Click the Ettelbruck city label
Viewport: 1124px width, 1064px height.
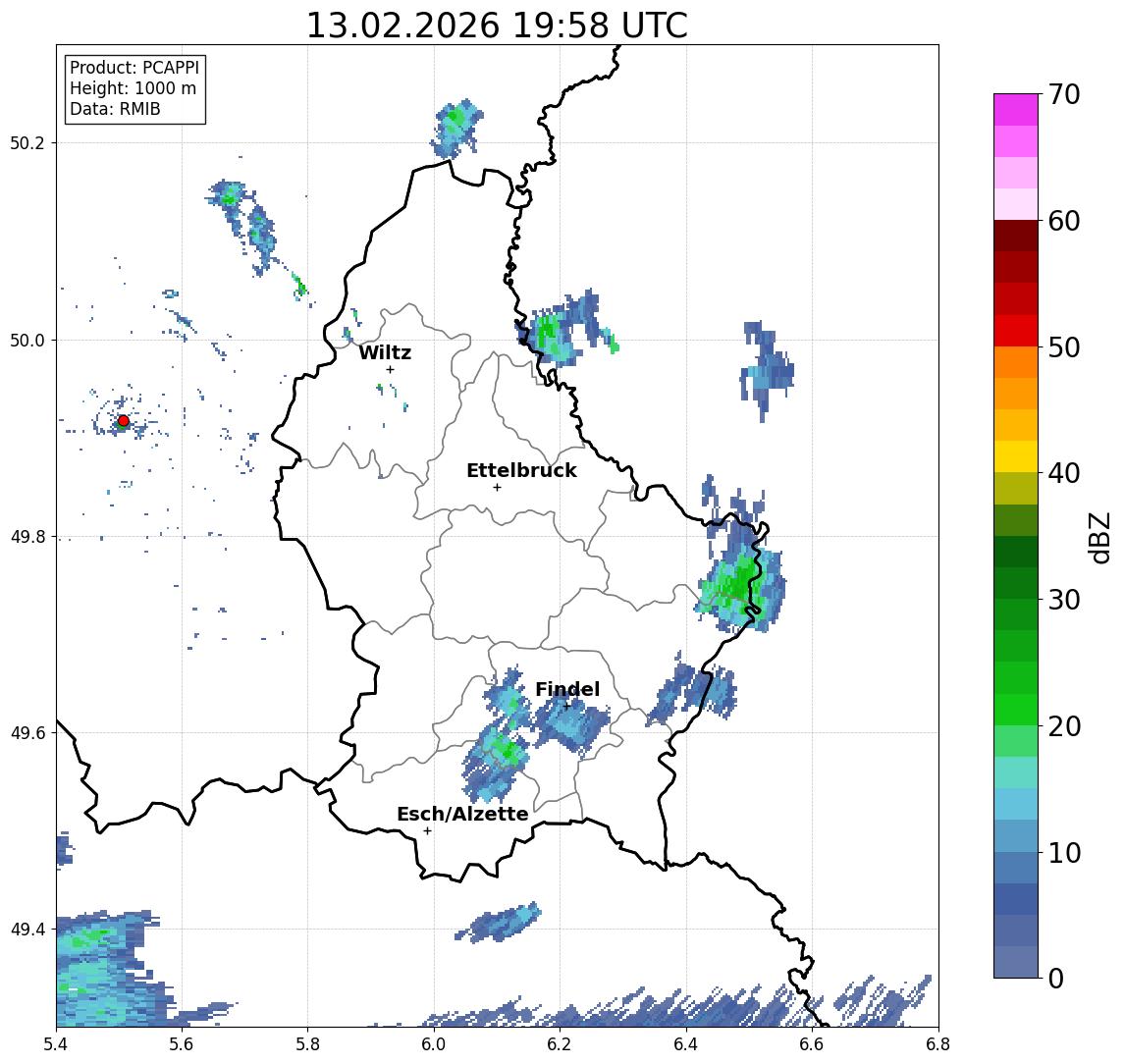(x=521, y=470)
